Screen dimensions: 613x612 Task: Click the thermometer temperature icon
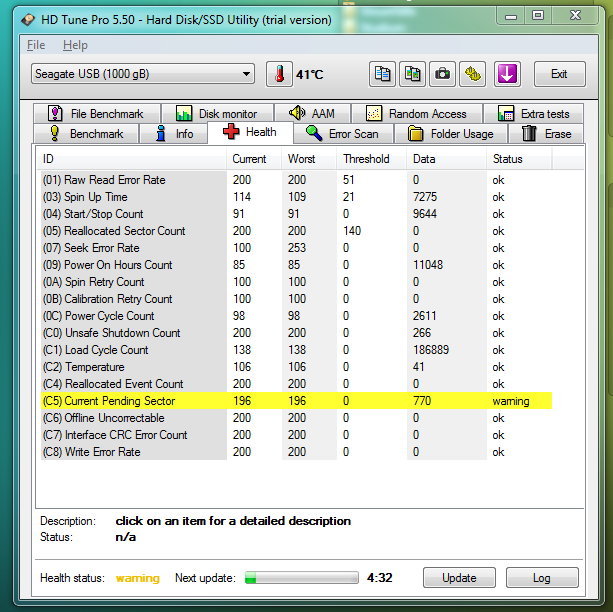[x=279, y=74]
